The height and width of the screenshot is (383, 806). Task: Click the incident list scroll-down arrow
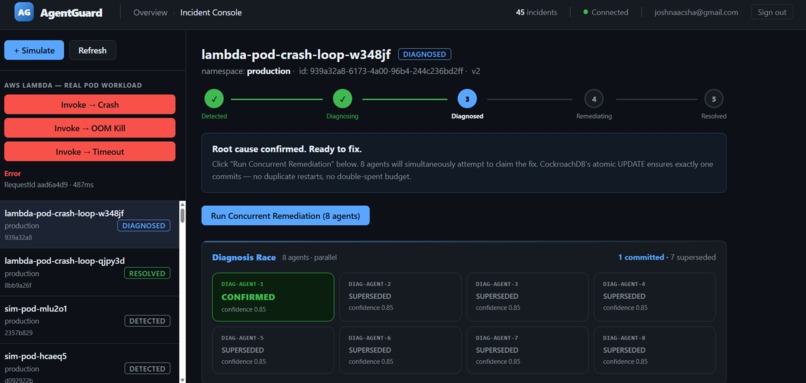[x=182, y=379]
